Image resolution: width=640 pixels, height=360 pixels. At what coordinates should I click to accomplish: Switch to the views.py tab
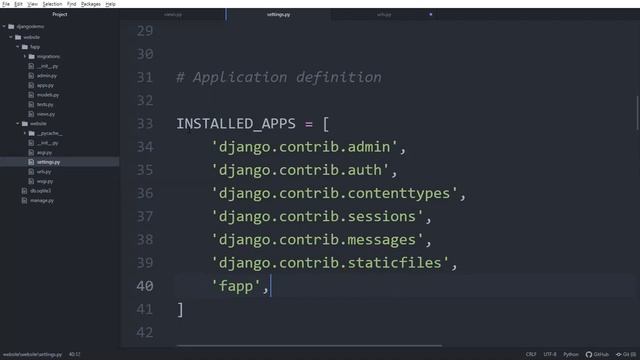pos(173,14)
